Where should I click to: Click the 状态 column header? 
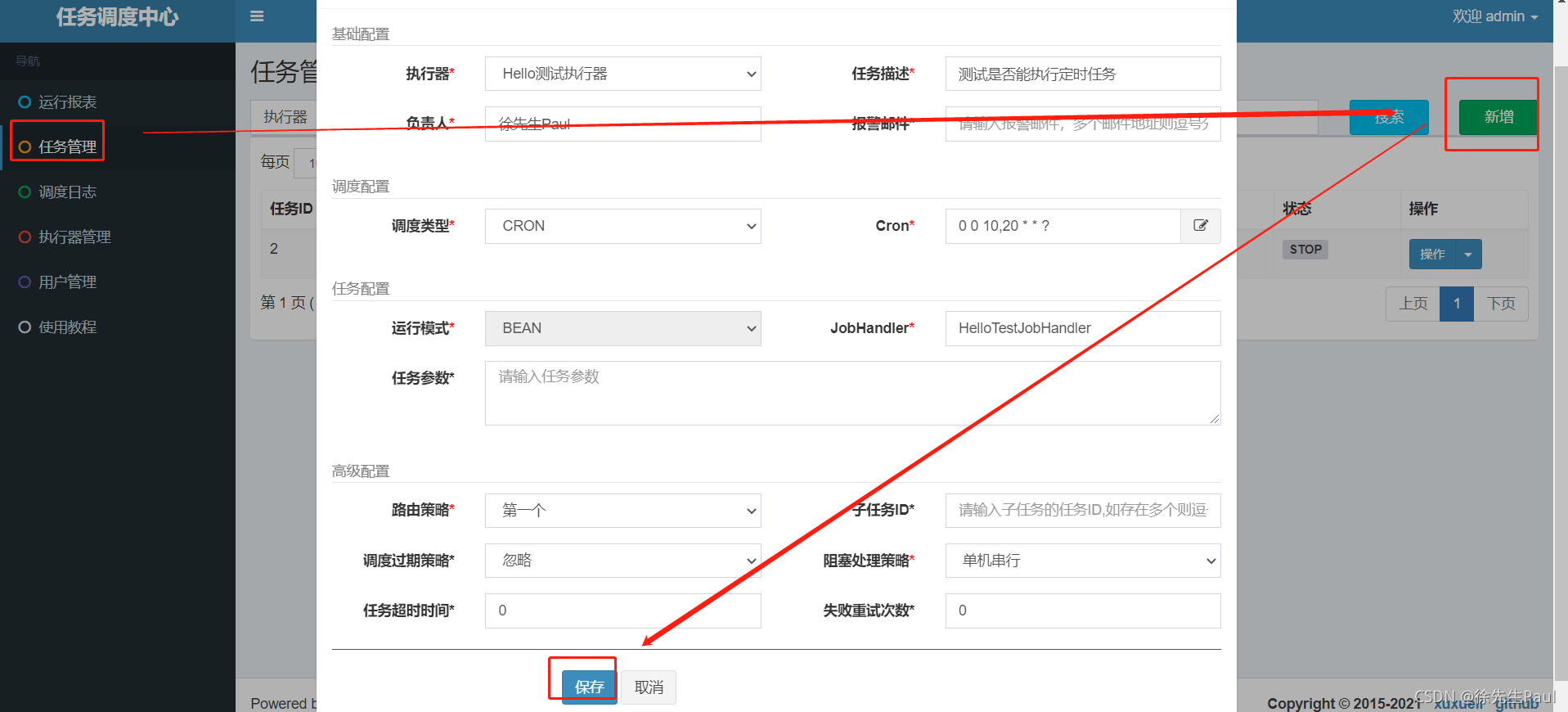[x=1297, y=209]
